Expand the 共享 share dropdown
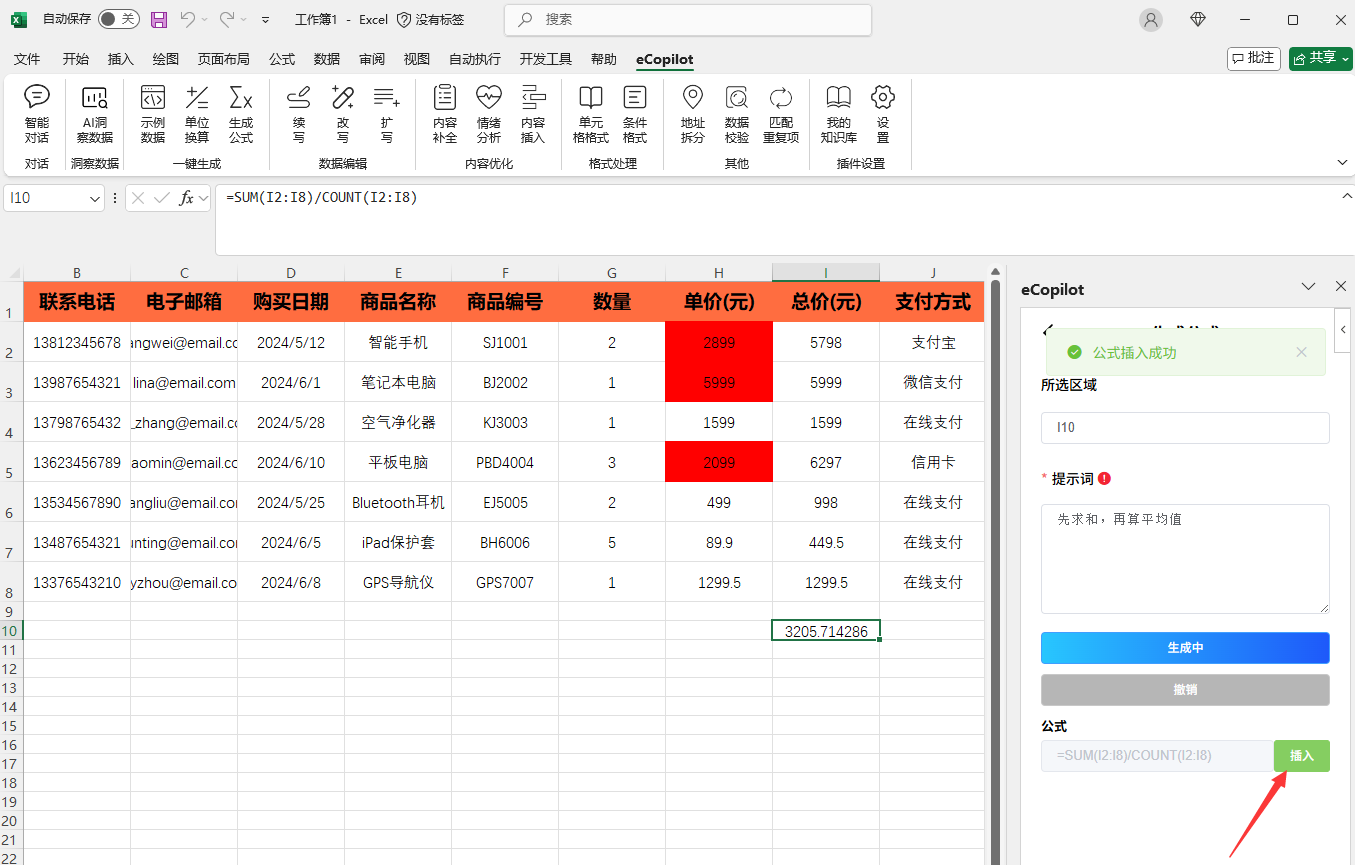 1345,59
